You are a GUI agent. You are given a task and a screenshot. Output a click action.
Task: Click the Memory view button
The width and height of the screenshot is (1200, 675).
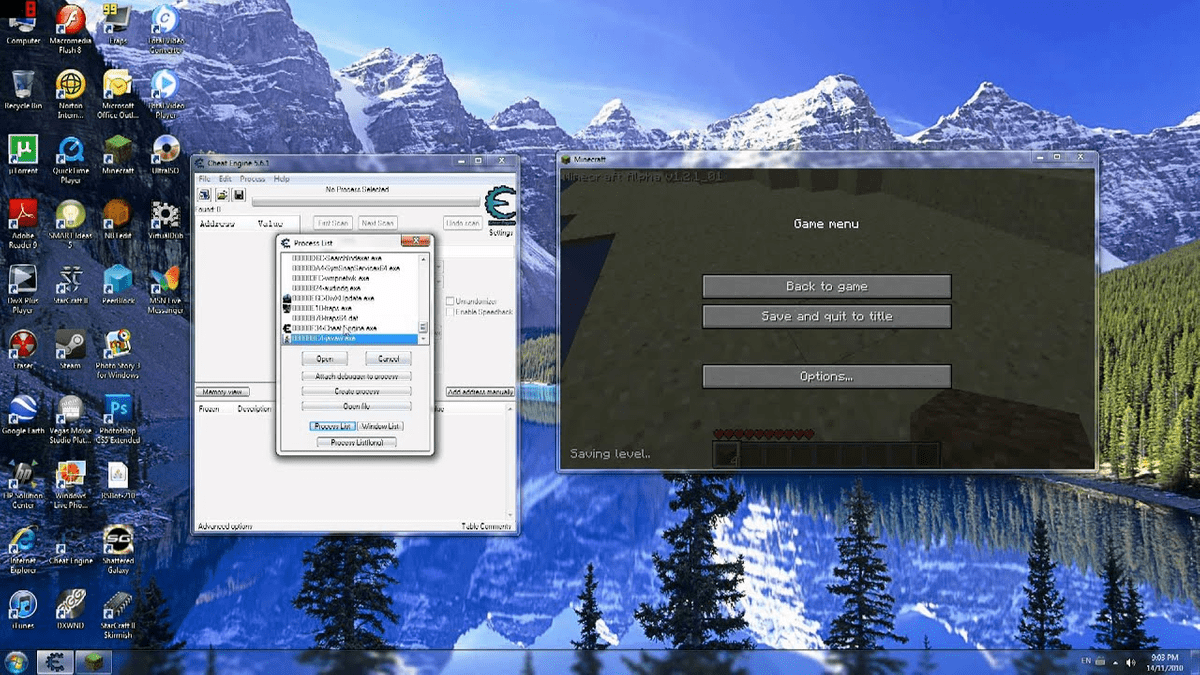click(x=221, y=392)
